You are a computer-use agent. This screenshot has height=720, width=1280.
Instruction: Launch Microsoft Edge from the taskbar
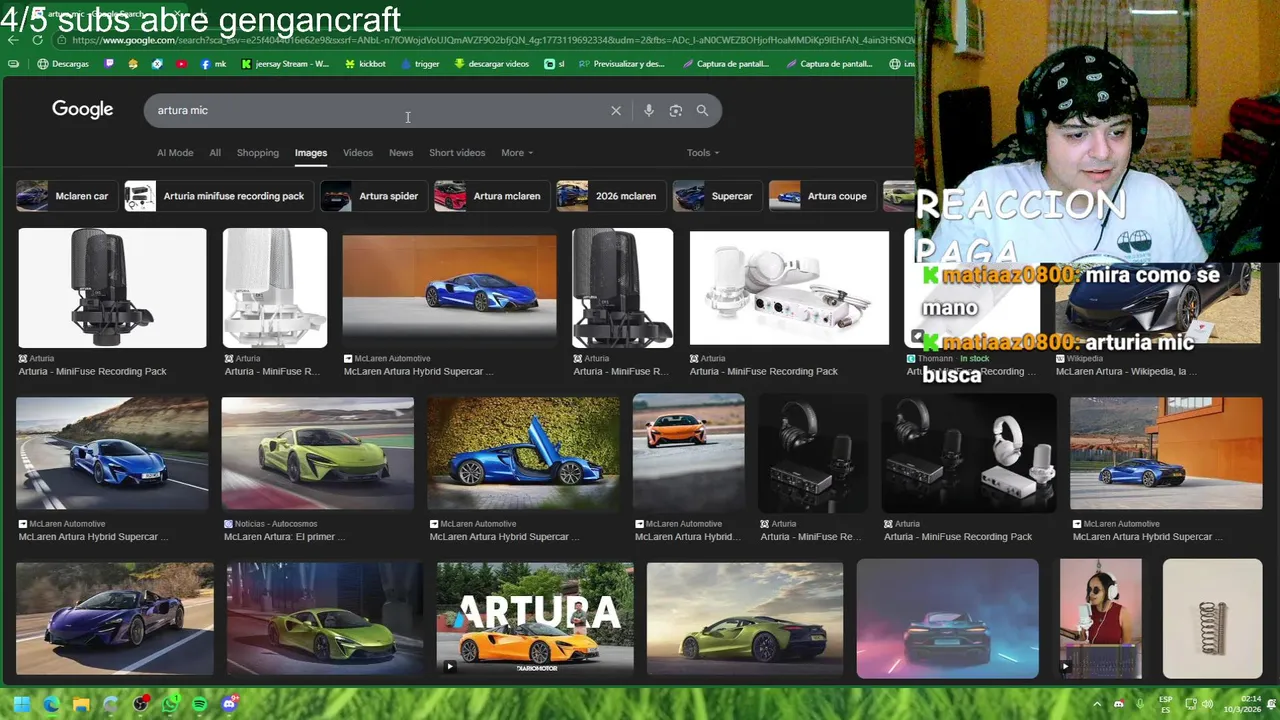click(x=51, y=704)
